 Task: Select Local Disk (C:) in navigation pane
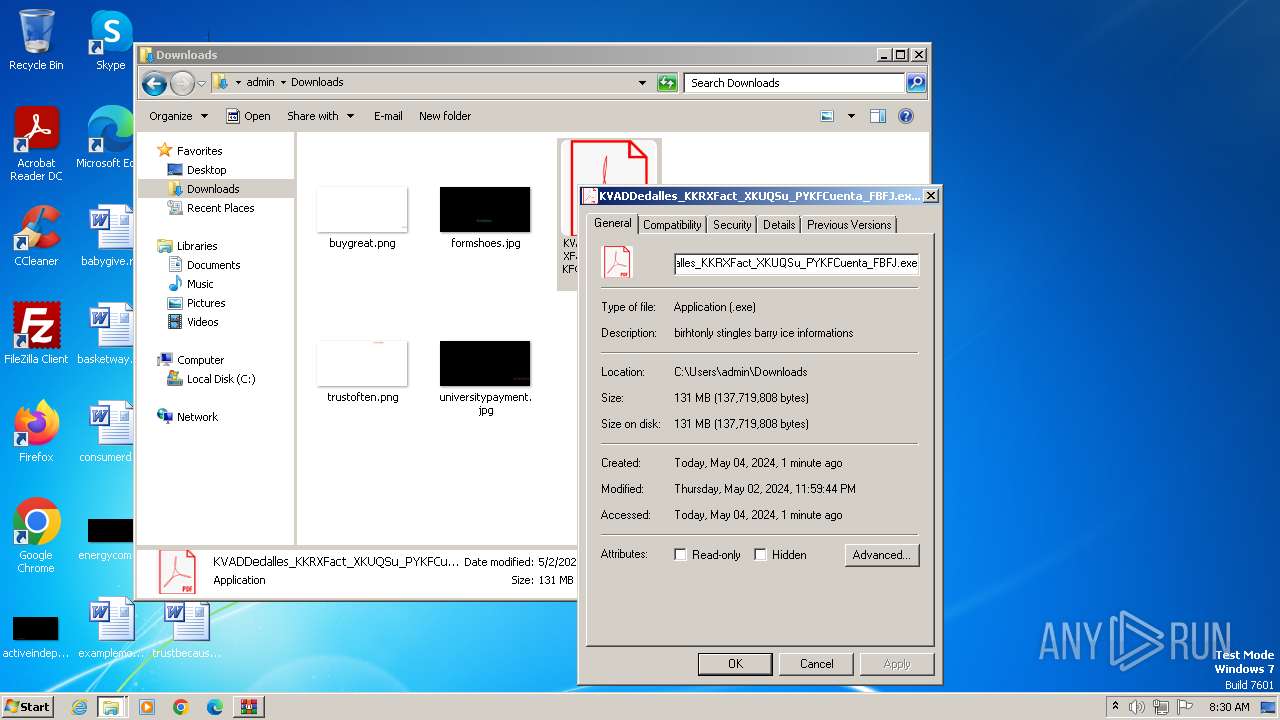point(221,379)
